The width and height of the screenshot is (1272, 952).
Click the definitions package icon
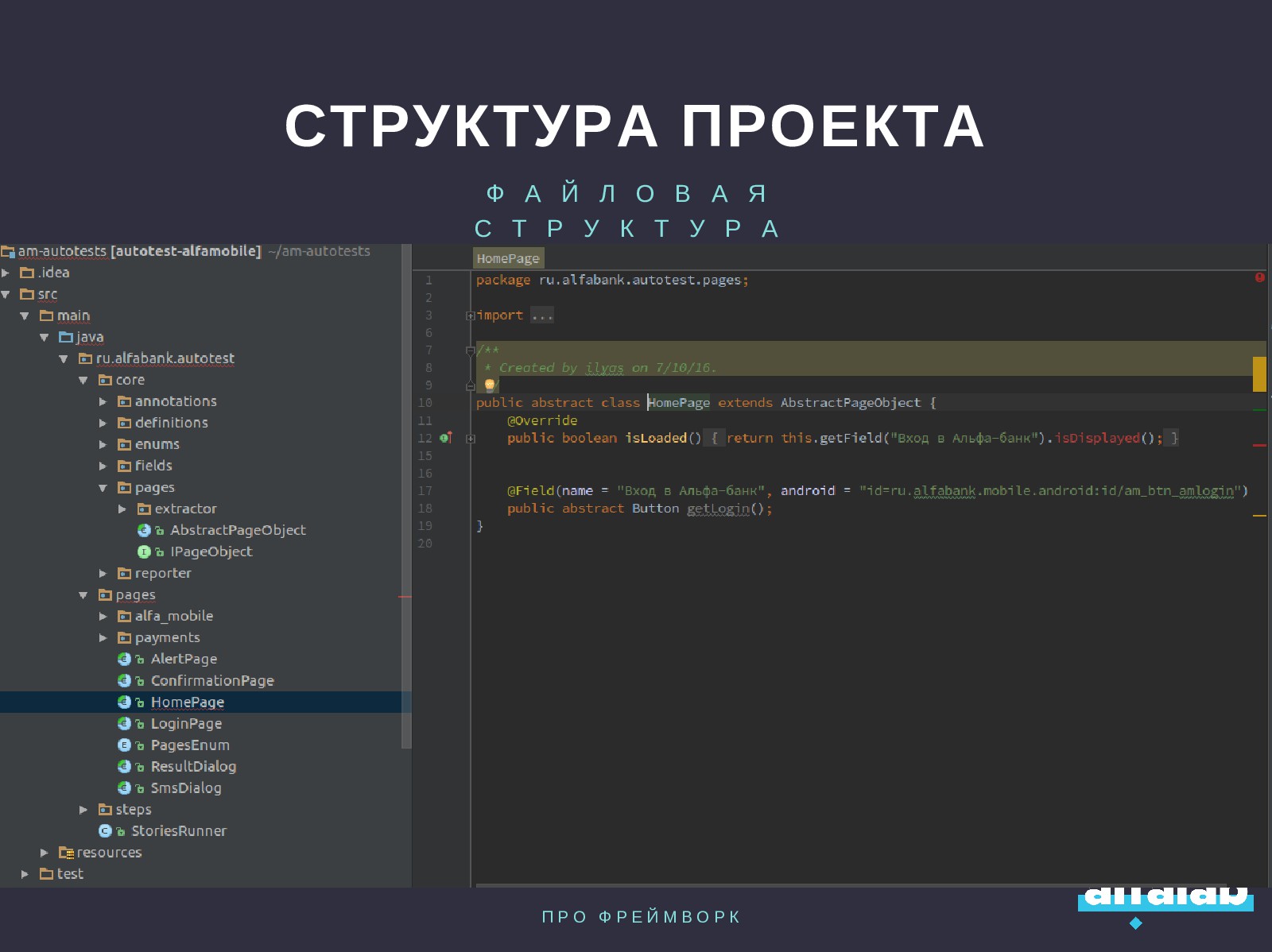pos(125,423)
